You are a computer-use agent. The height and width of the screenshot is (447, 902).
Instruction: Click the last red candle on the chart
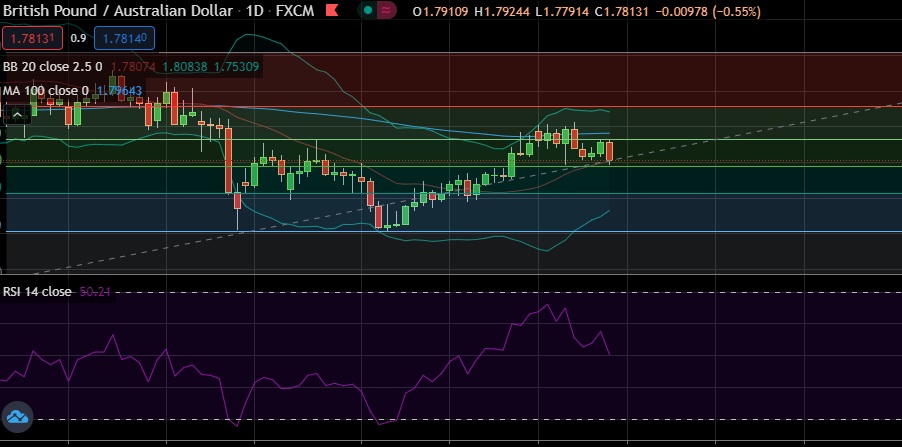(x=609, y=151)
